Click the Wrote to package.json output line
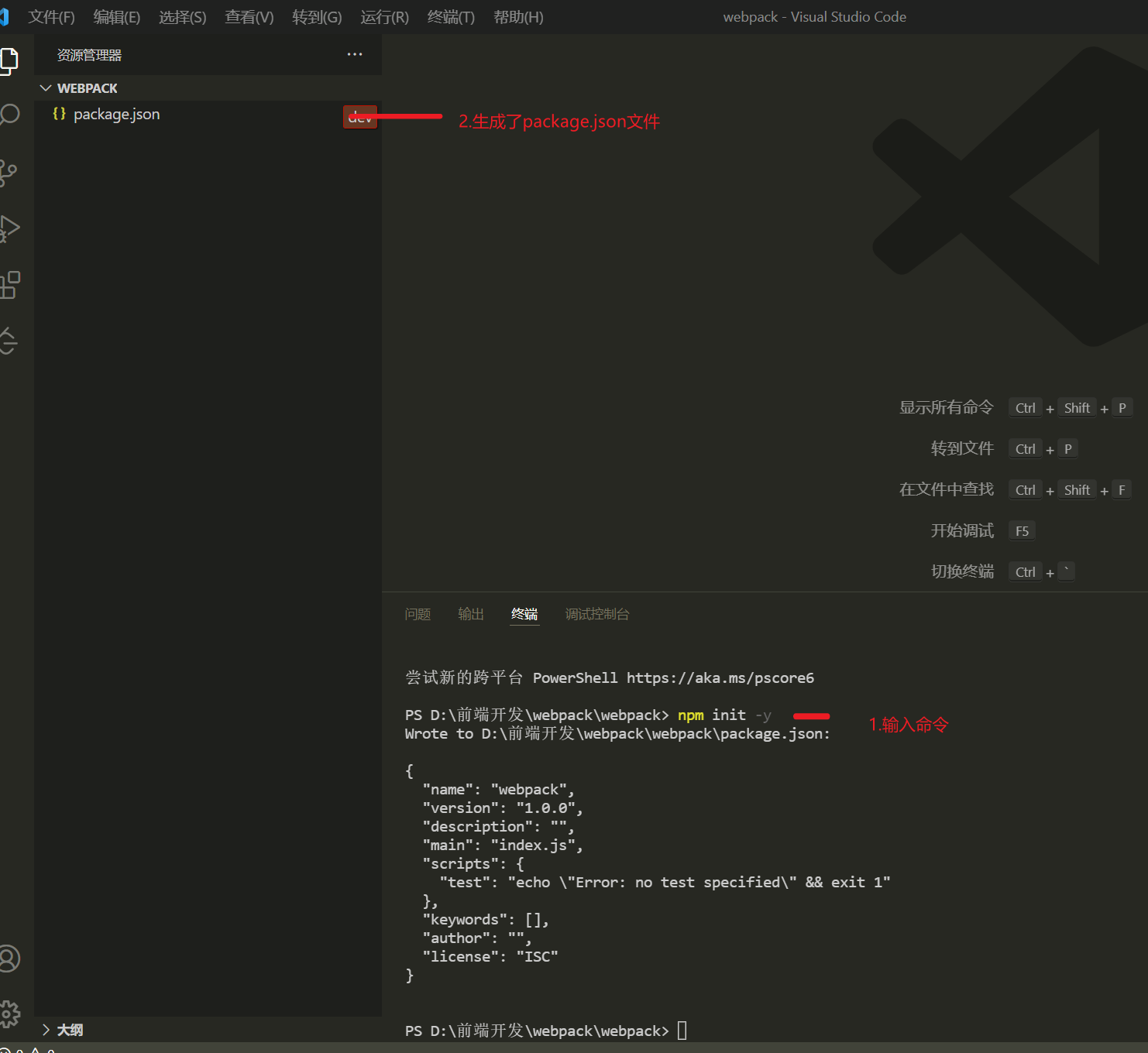Screen dimensions: 1148x1053 617,733
